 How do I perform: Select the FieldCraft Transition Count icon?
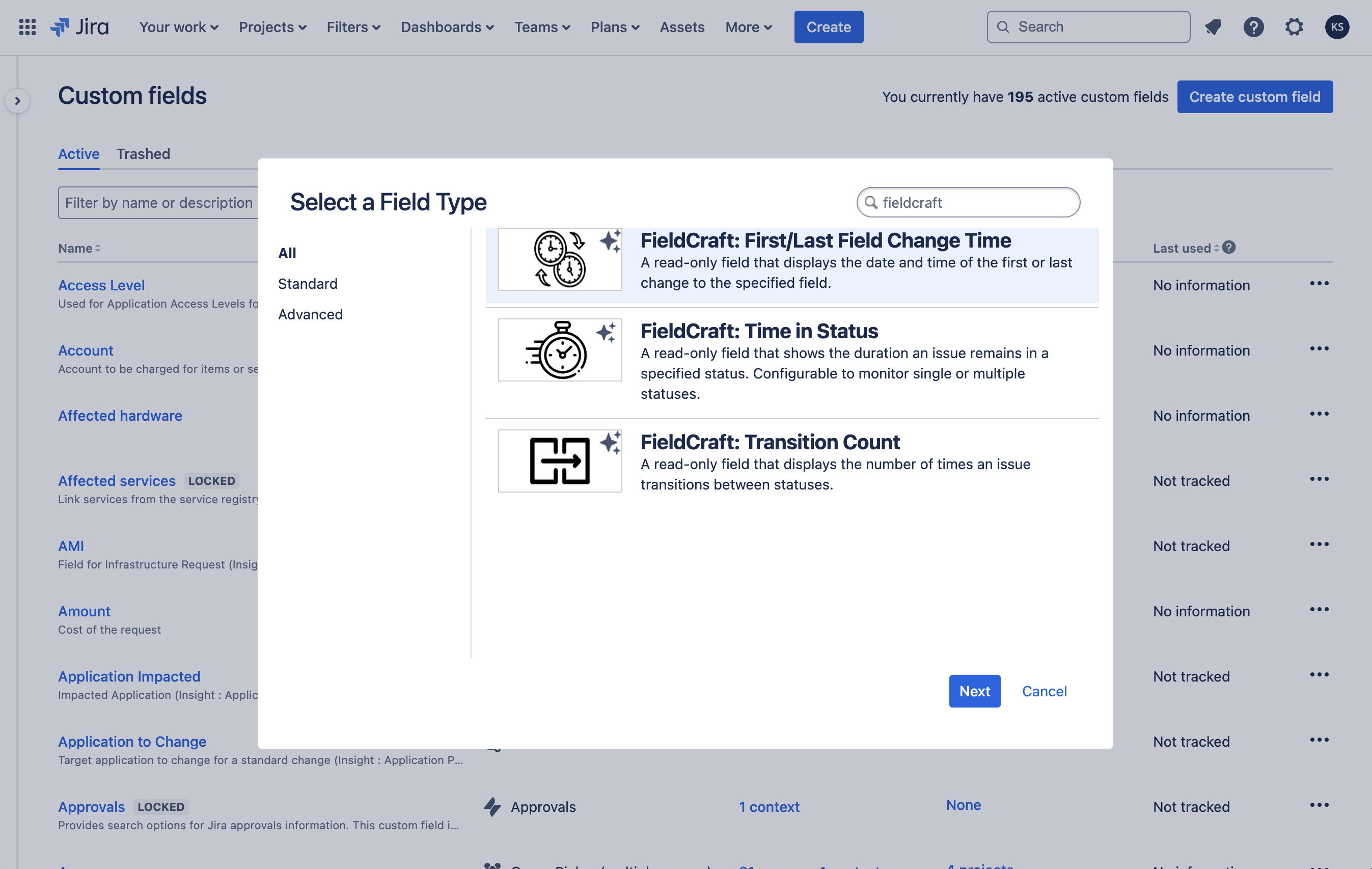(560, 460)
